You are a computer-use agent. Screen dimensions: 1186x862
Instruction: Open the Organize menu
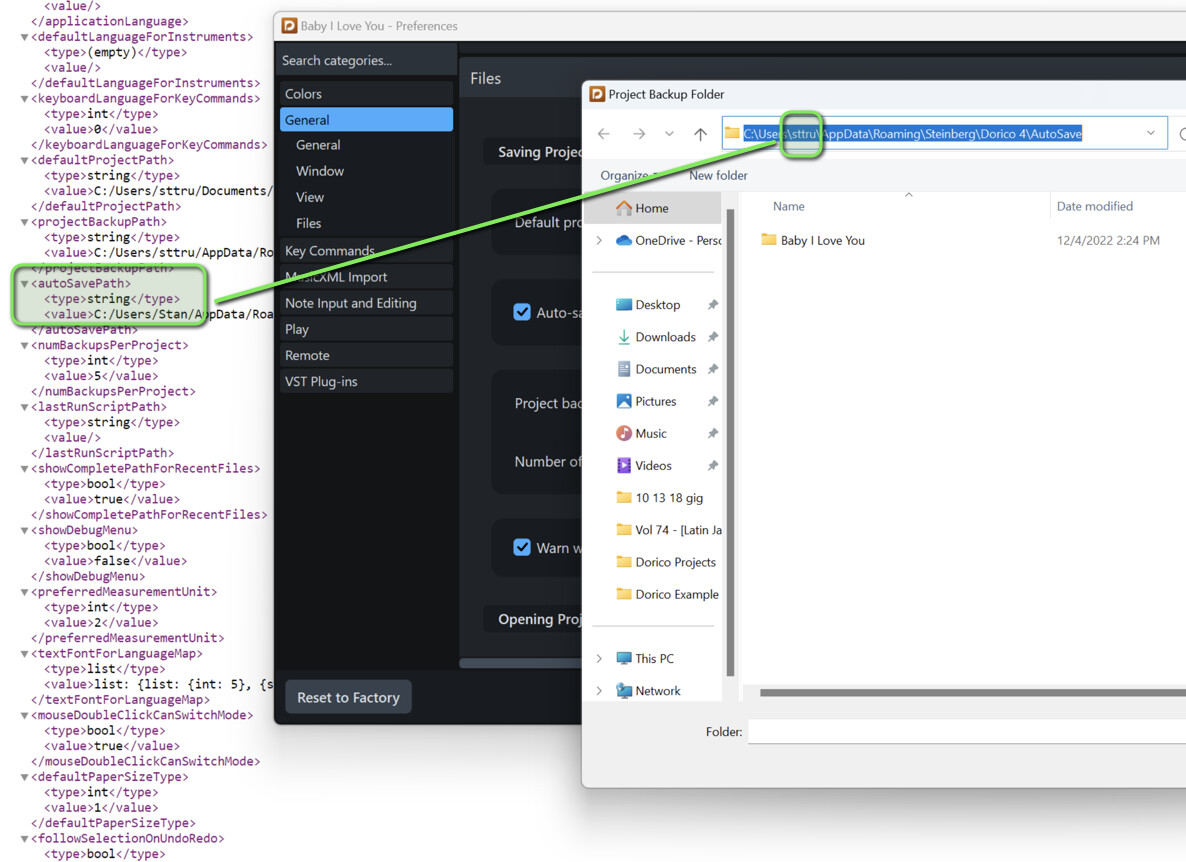tap(628, 175)
